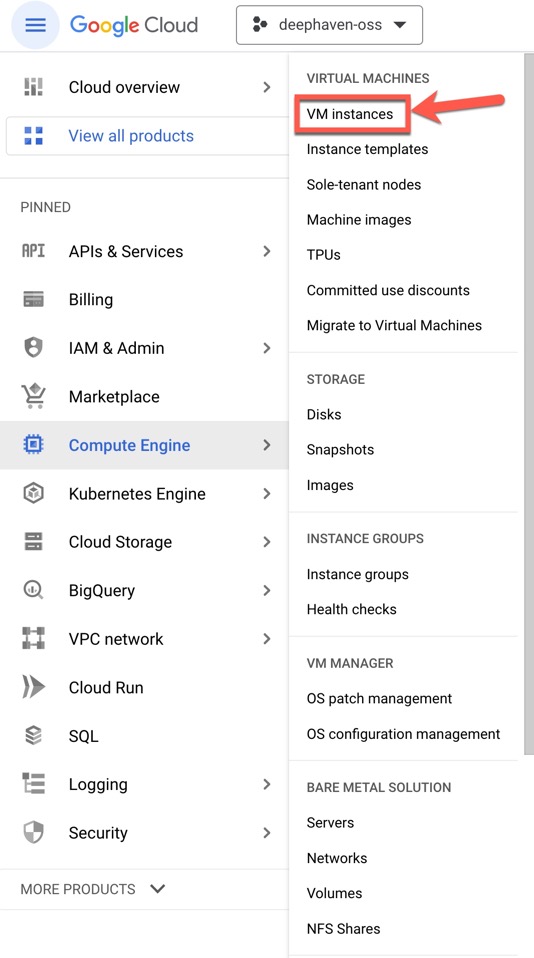Viewport: 534px width, 958px height.
Task: Select Billing in pinned list
Action: pyautogui.click(x=90, y=299)
